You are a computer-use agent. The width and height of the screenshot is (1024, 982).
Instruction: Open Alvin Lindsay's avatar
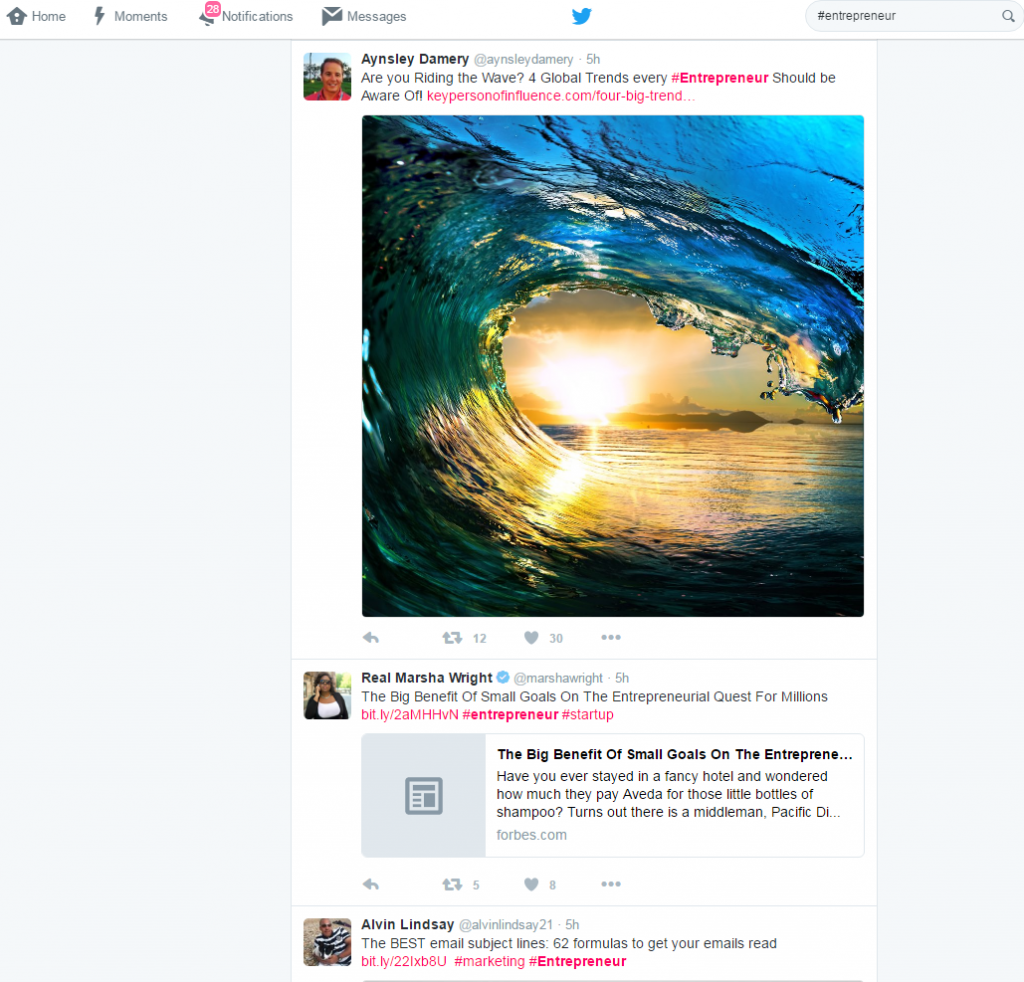(x=327, y=942)
